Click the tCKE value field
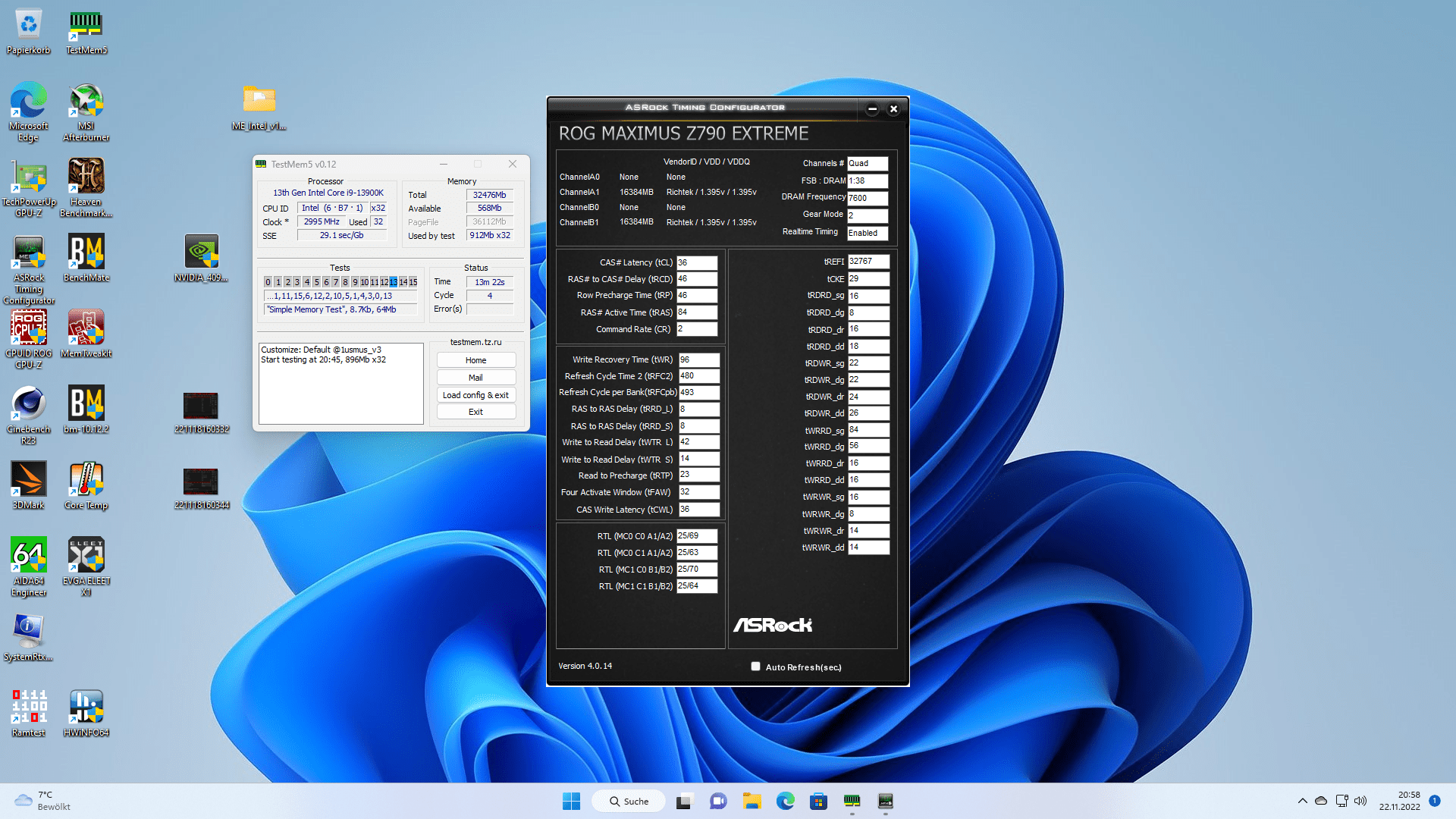Screen dimensions: 1456x819 click(868, 279)
